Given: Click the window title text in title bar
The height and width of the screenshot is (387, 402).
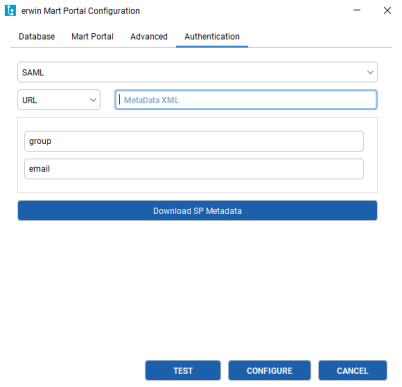Looking at the screenshot, I should tap(81, 11).
